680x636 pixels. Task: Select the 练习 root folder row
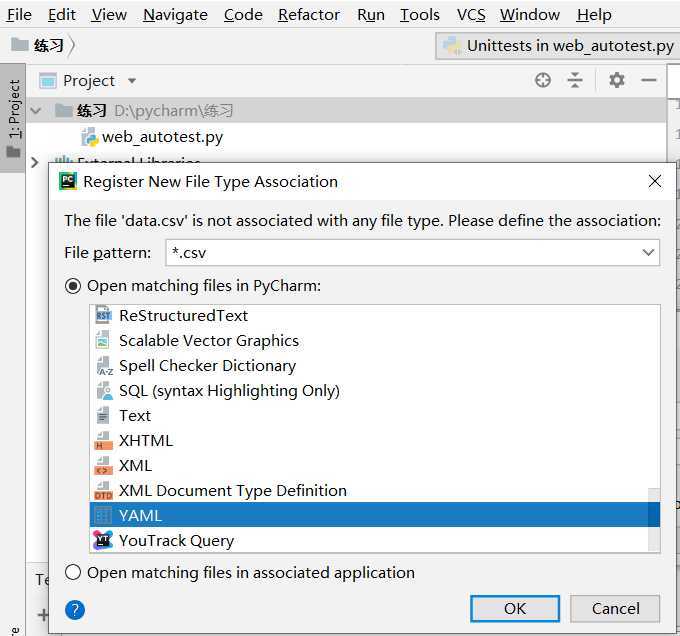pyautogui.click(x=347, y=111)
